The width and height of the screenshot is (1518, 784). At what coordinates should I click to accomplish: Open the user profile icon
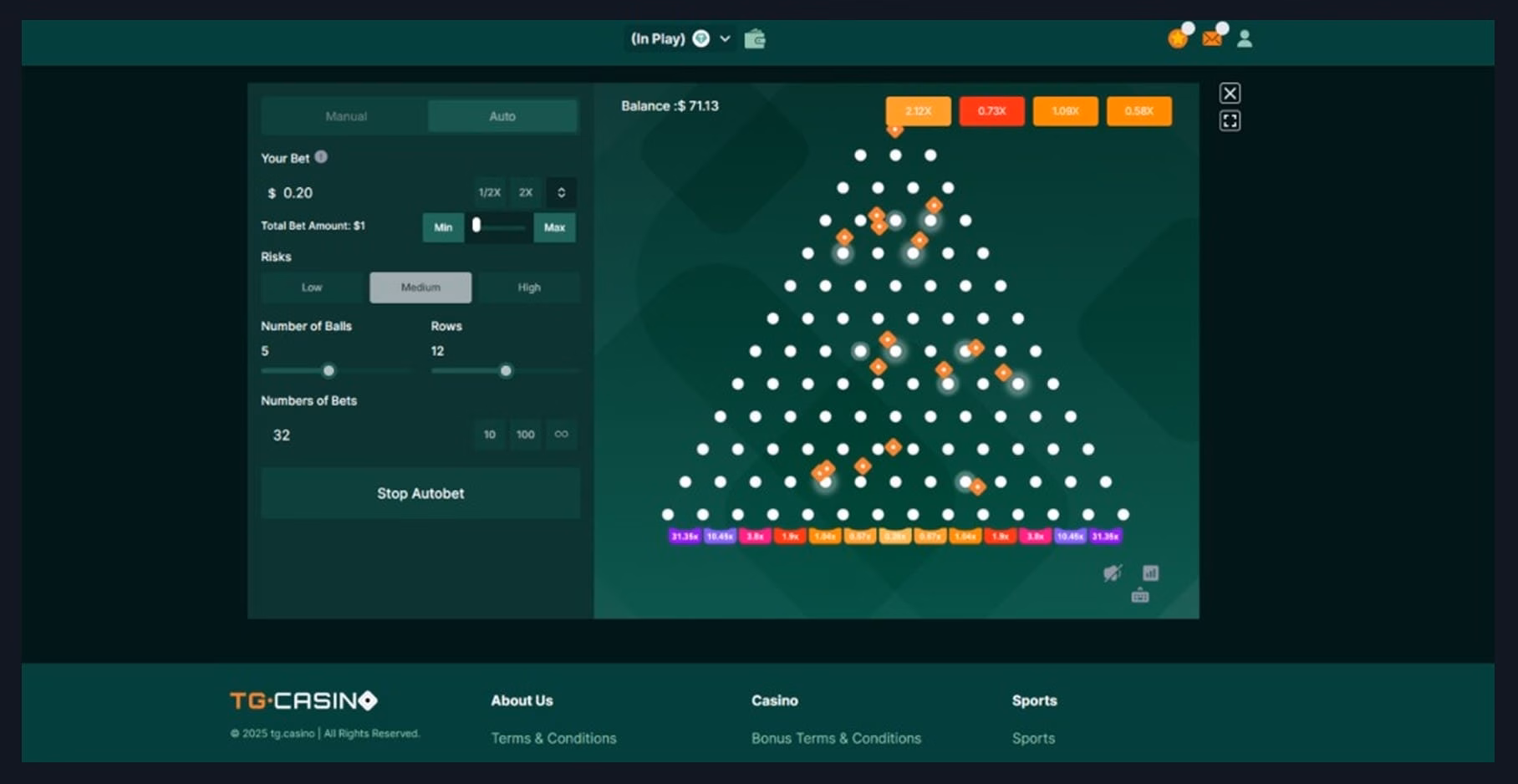(1245, 38)
